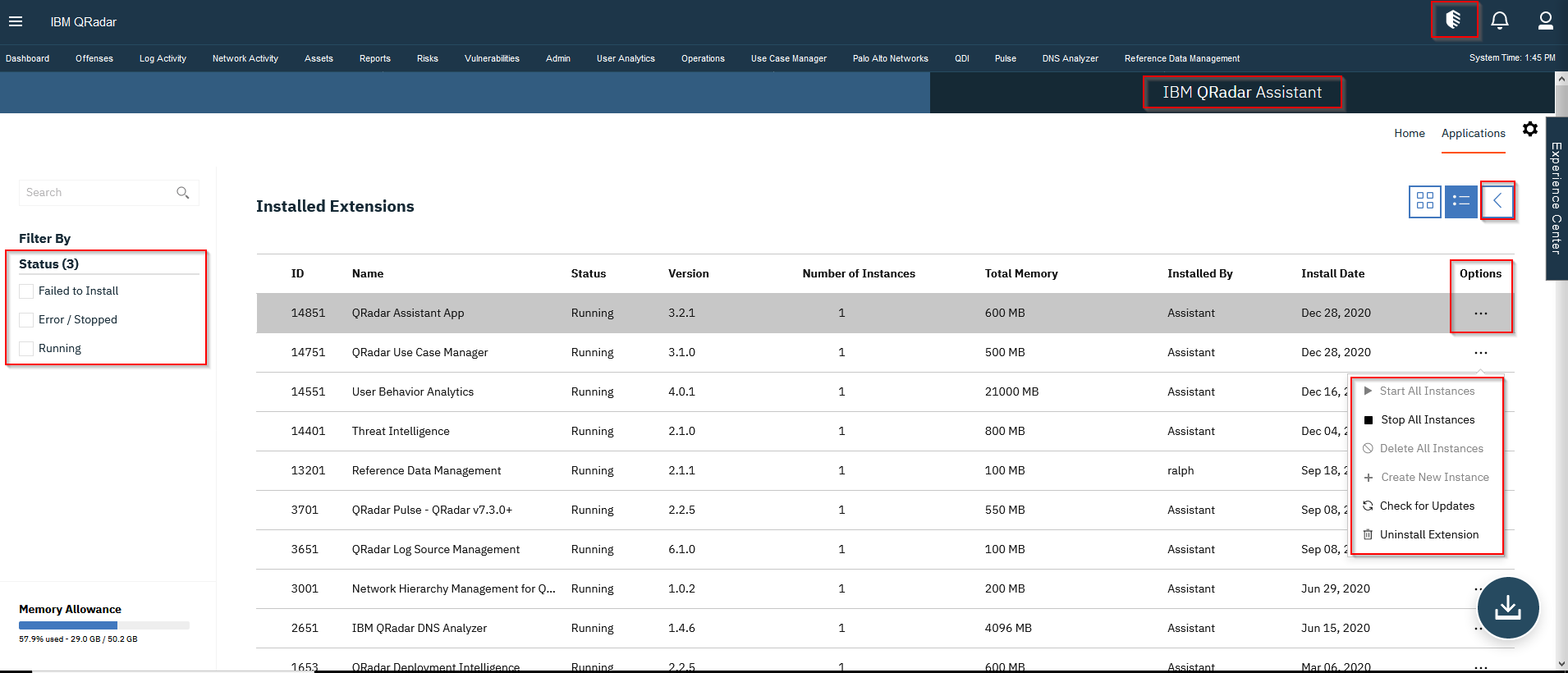1568x673 pixels.
Task: Open User Analytics tab
Action: click(x=626, y=58)
